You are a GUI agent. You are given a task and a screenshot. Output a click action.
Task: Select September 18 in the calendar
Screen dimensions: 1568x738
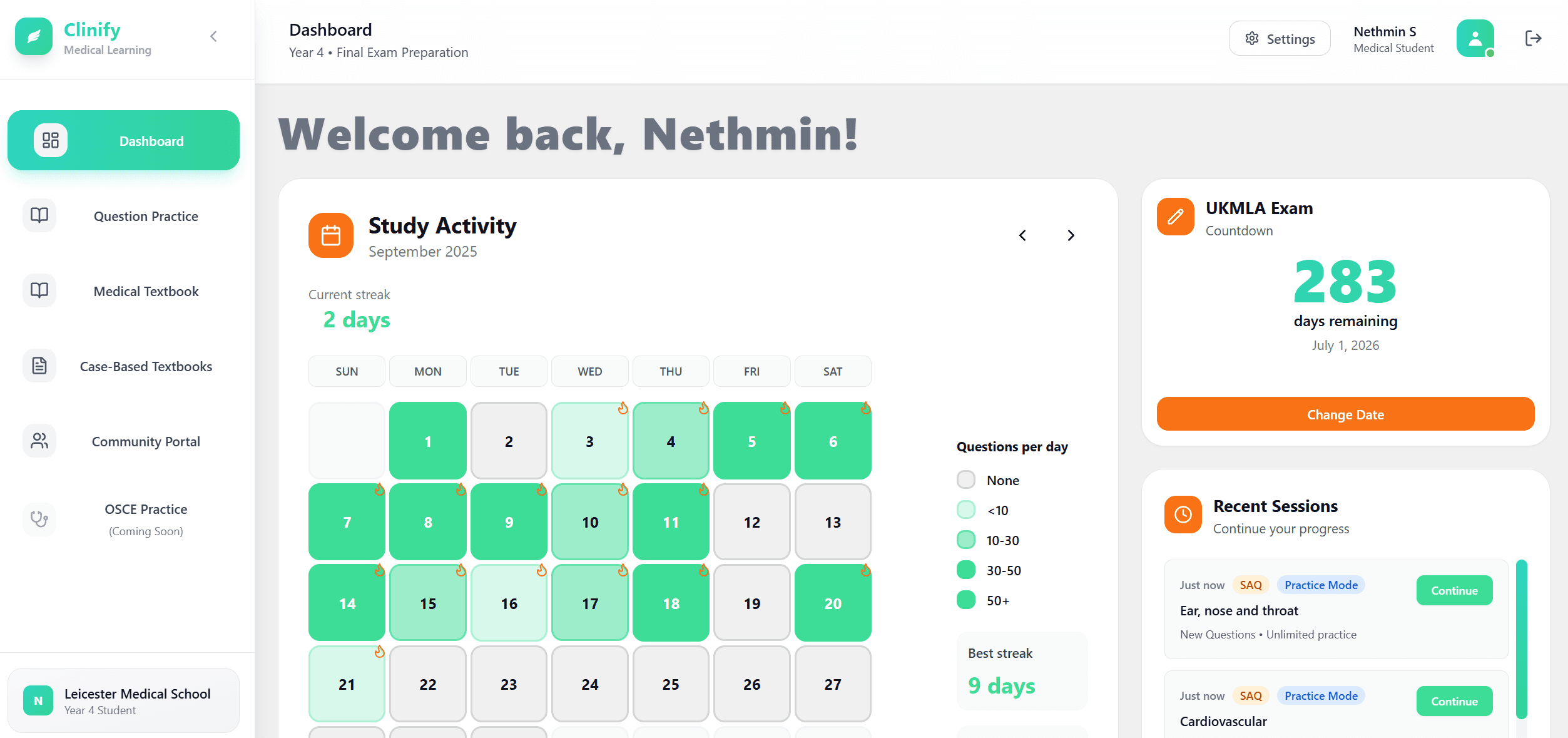(671, 603)
